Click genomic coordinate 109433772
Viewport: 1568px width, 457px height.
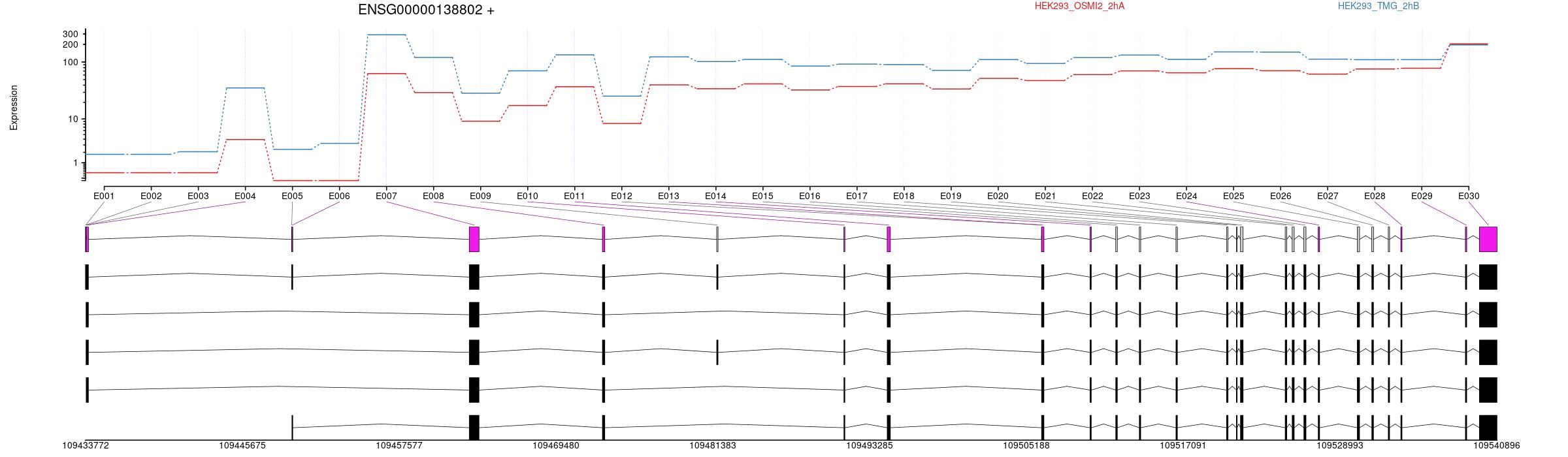click(x=86, y=446)
